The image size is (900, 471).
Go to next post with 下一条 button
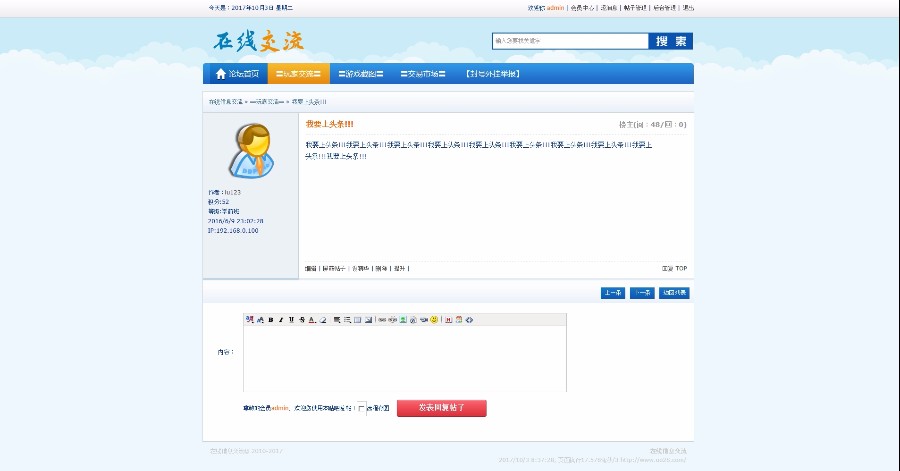[642, 293]
